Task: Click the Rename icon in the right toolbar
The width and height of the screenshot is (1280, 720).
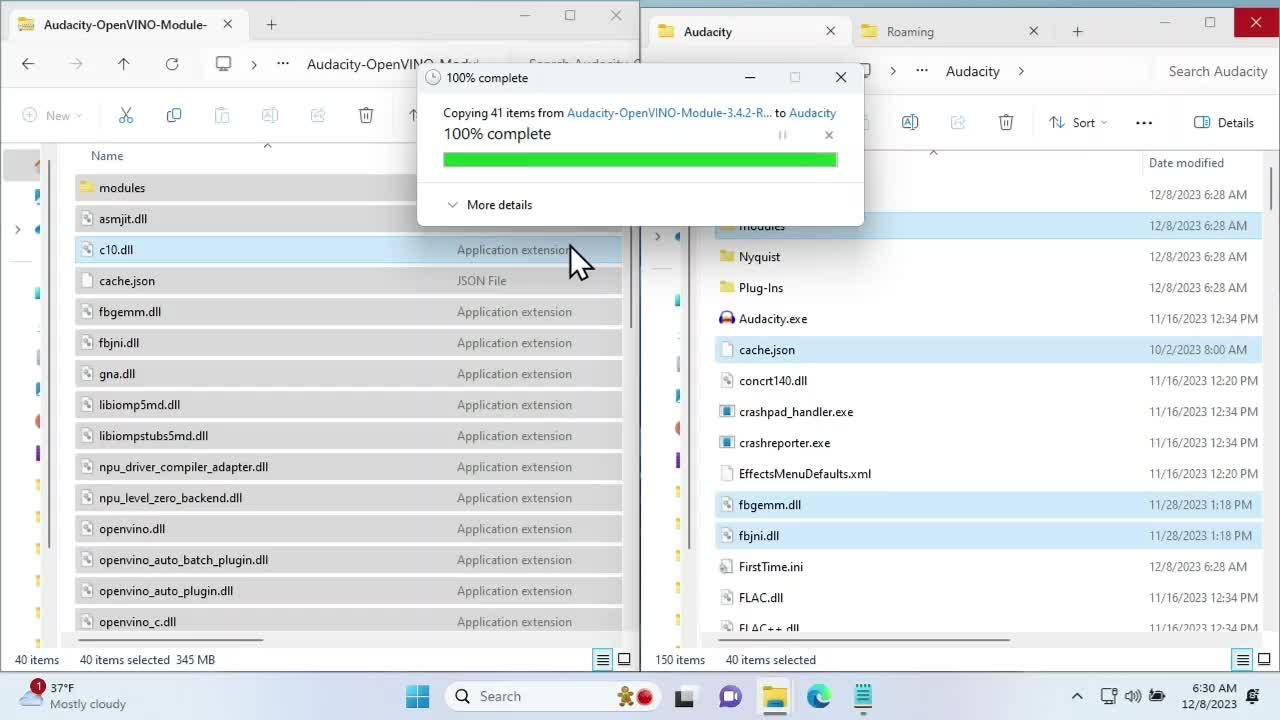Action: (x=910, y=121)
